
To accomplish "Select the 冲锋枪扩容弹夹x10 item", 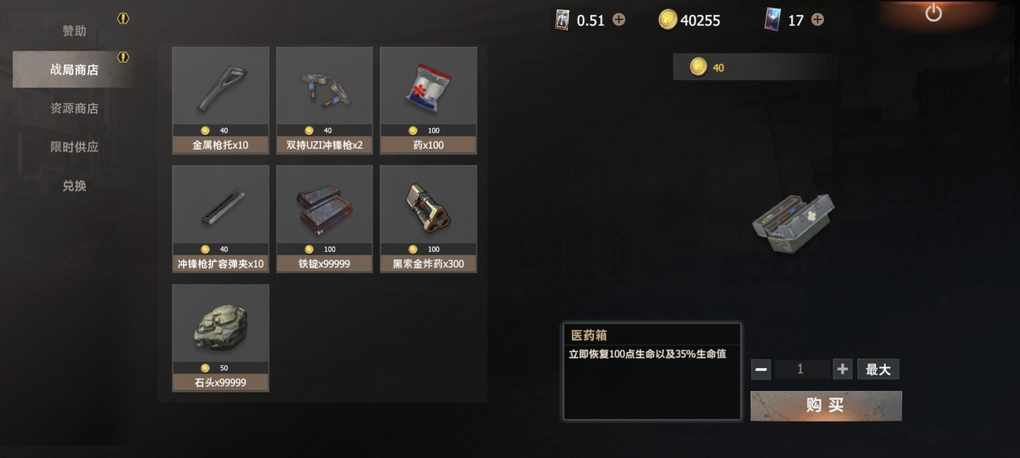I will (x=221, y=219).
